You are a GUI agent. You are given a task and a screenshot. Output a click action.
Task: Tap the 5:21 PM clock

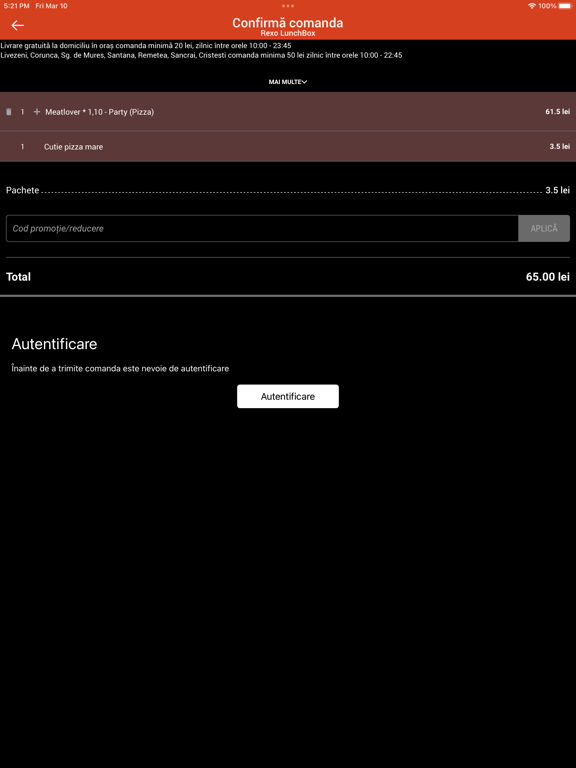[17, 6]
